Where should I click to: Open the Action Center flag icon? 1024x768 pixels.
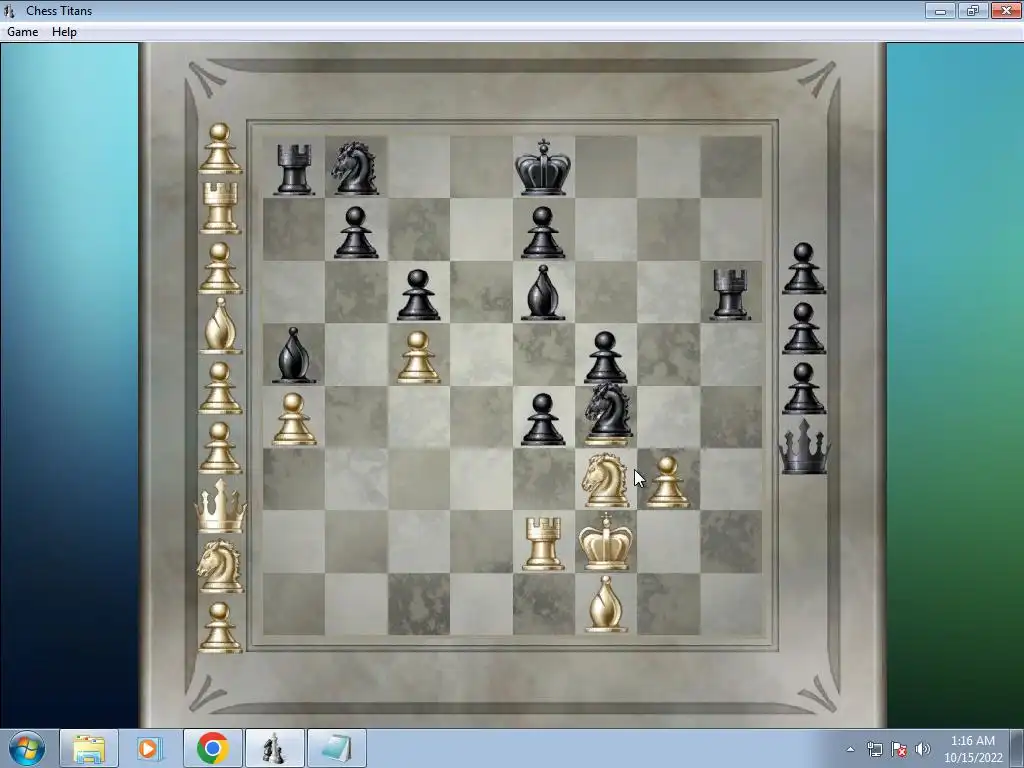pyautogui.click(x=899, y=749)
